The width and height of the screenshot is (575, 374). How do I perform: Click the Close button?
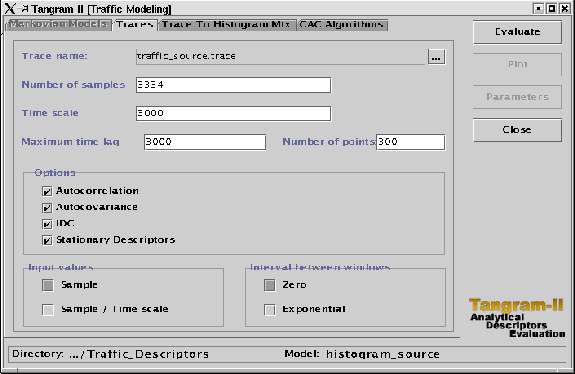(x=517, y=130)
